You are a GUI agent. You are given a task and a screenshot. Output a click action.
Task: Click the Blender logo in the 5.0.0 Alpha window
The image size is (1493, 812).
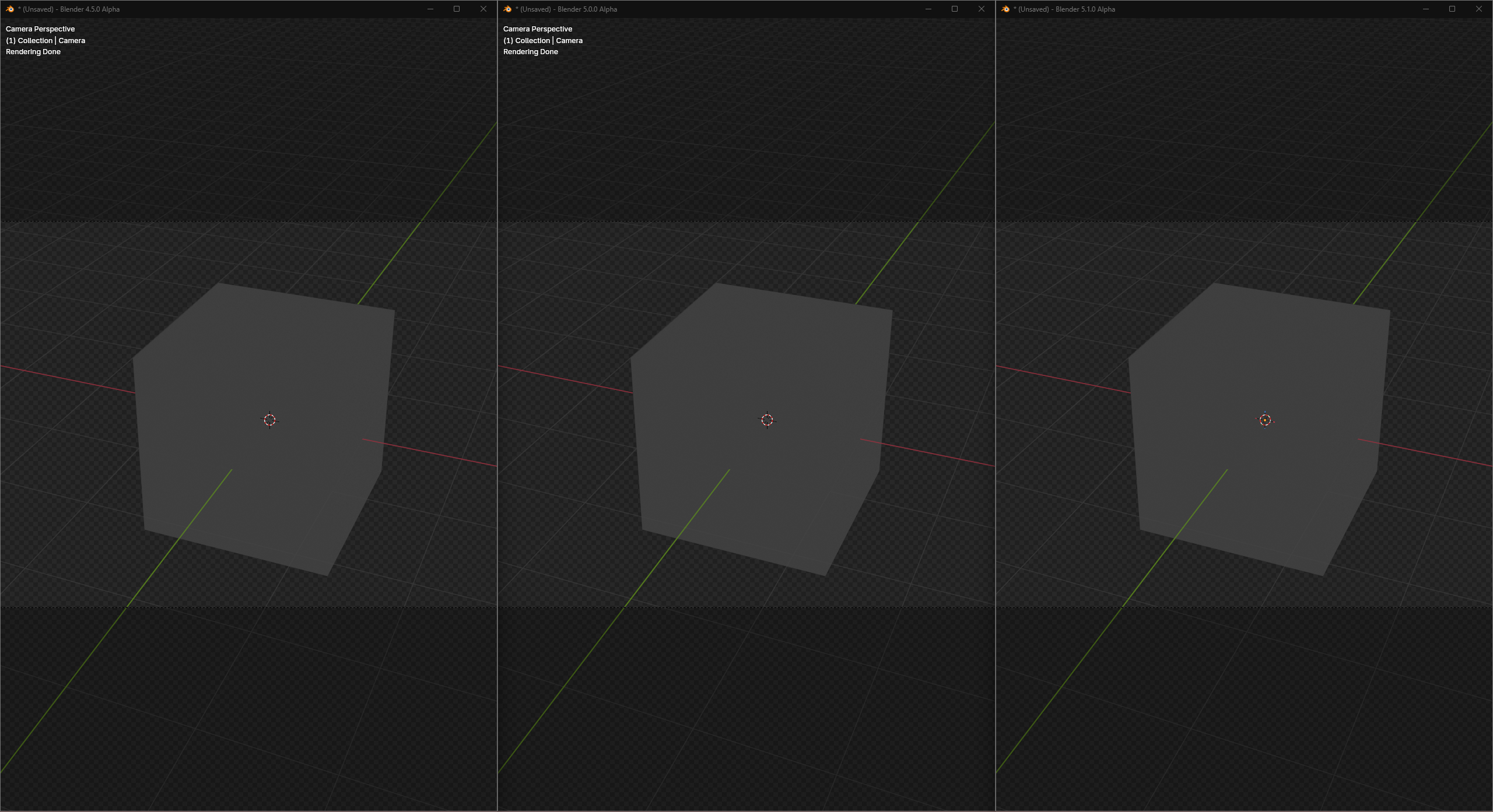point(507,9)
